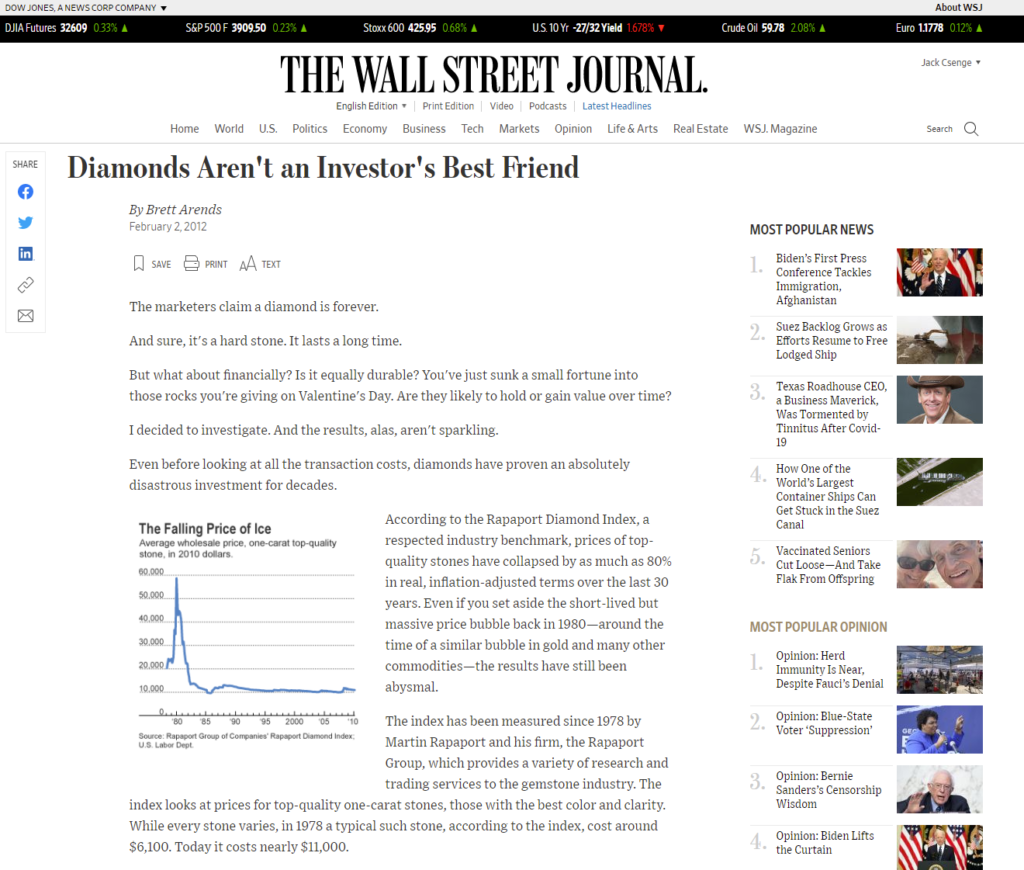Open the DJIA Futures ticker quote
1024x870 pixels.
(66, 28)
